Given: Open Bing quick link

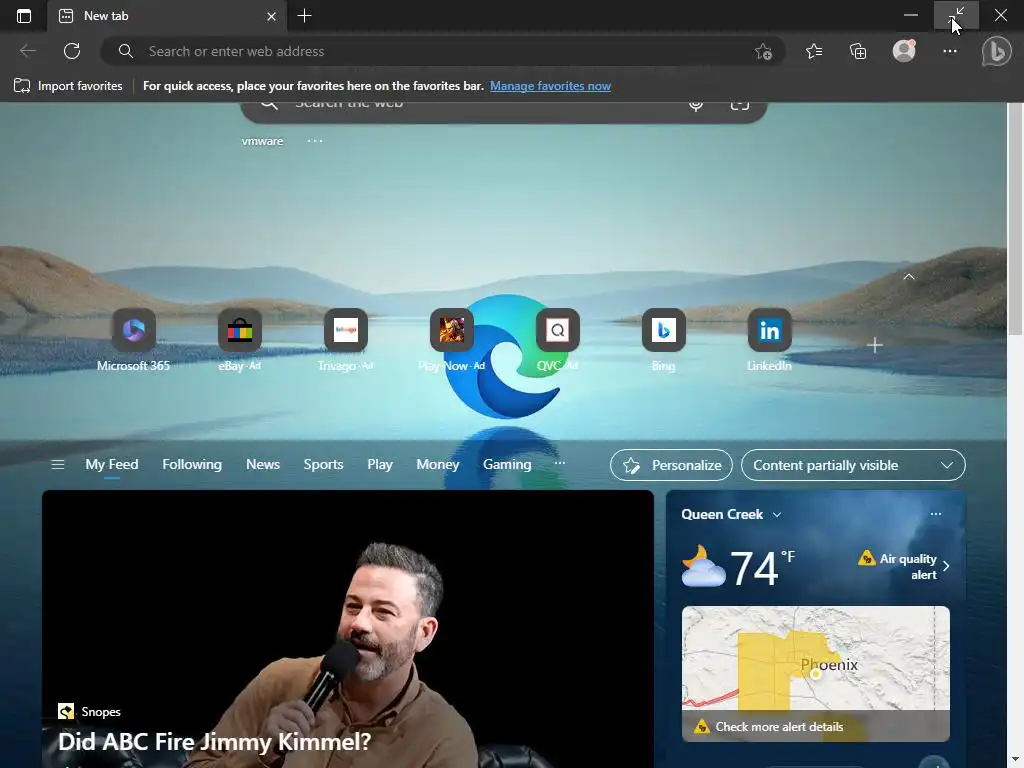Looking at the screenshot, I should pyautogui.click(x=664, y=340).
